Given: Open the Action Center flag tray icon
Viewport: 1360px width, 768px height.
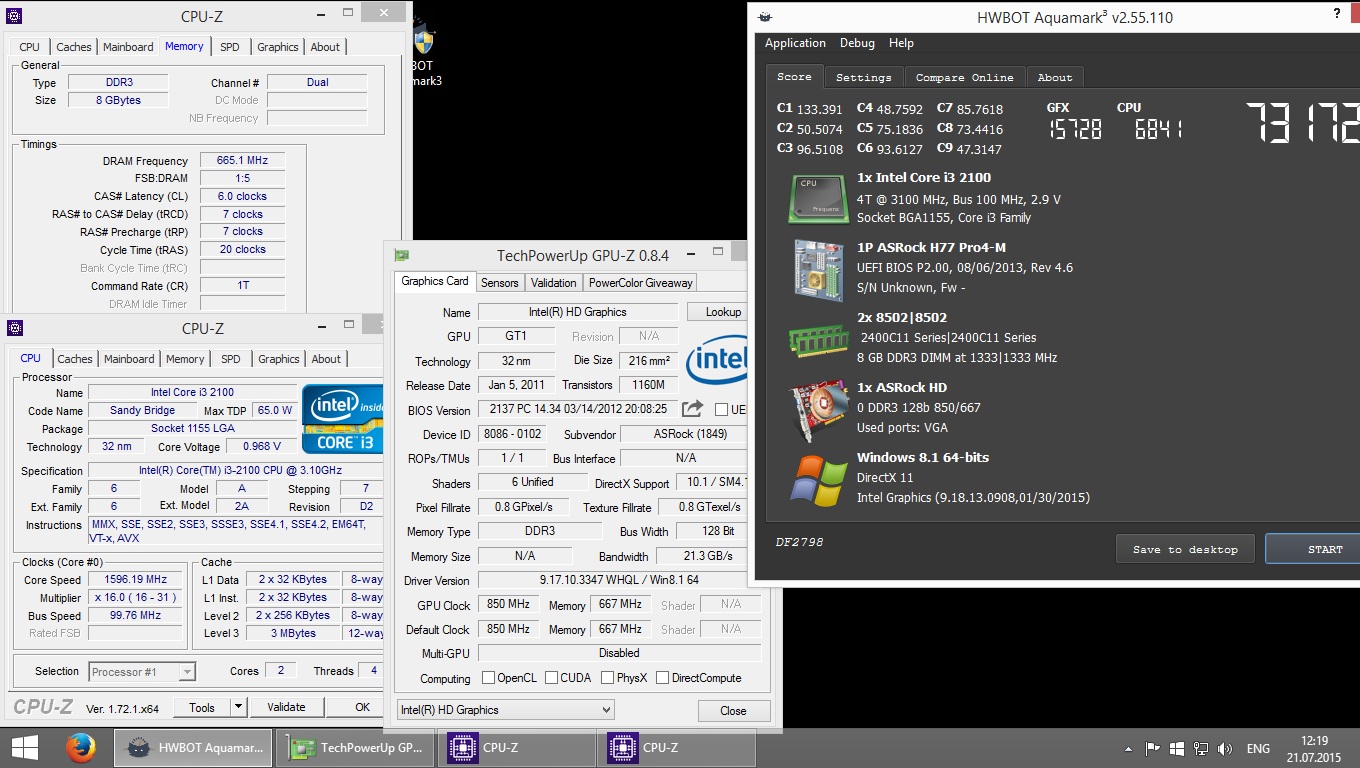Looking at the screenshot, I should (x=1152, y=748).
